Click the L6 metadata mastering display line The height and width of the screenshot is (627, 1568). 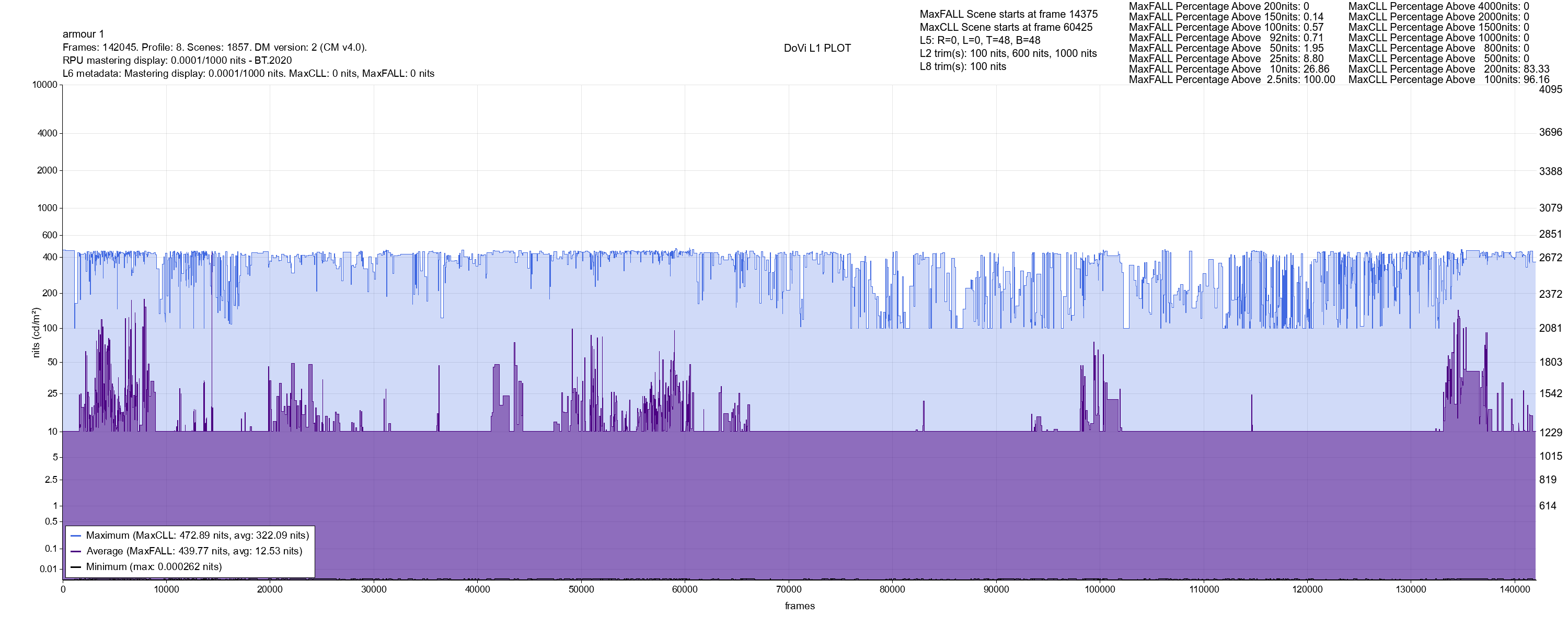(248, 74)
